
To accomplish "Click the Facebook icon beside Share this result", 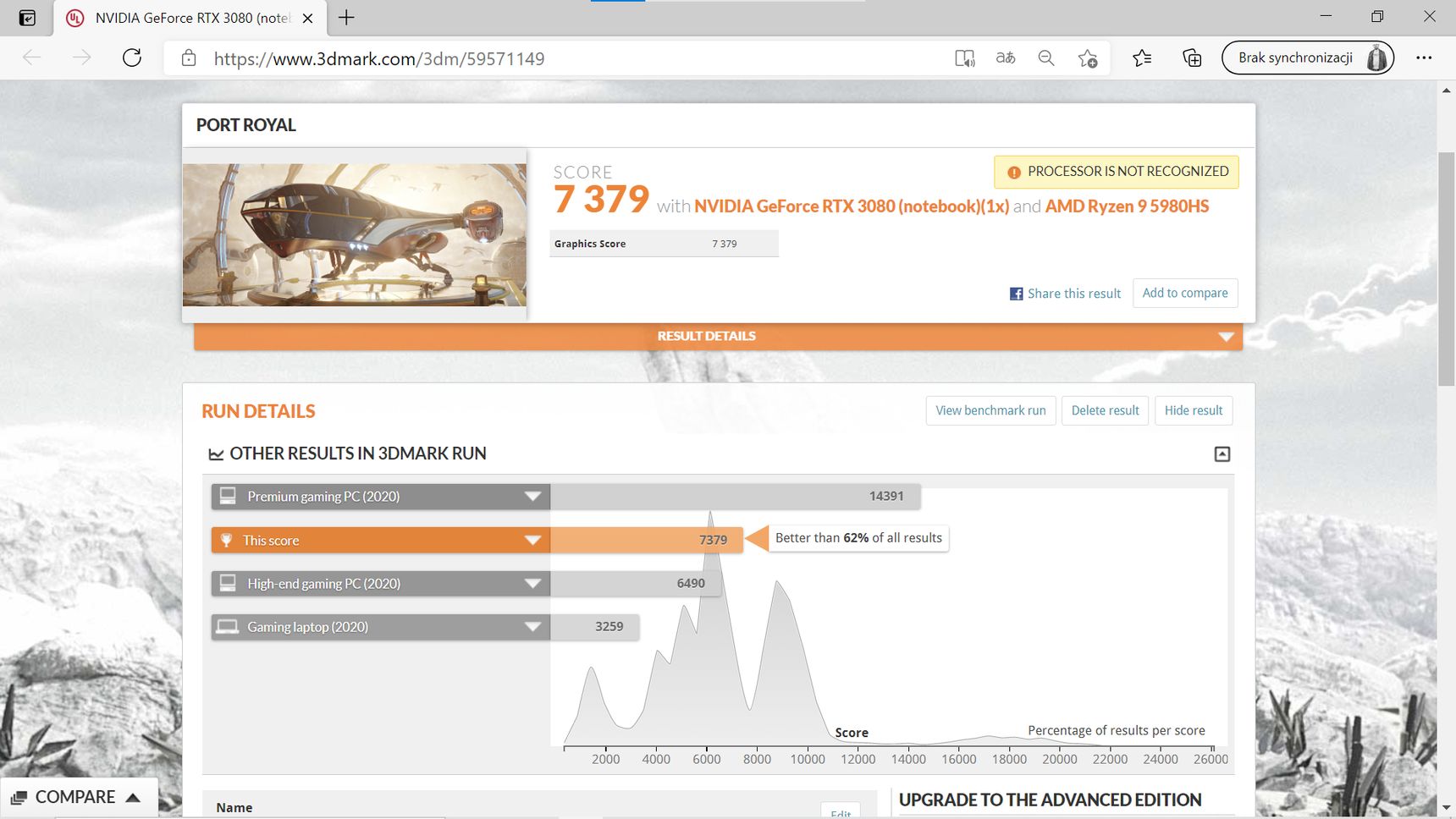I will click(1016, 294).
